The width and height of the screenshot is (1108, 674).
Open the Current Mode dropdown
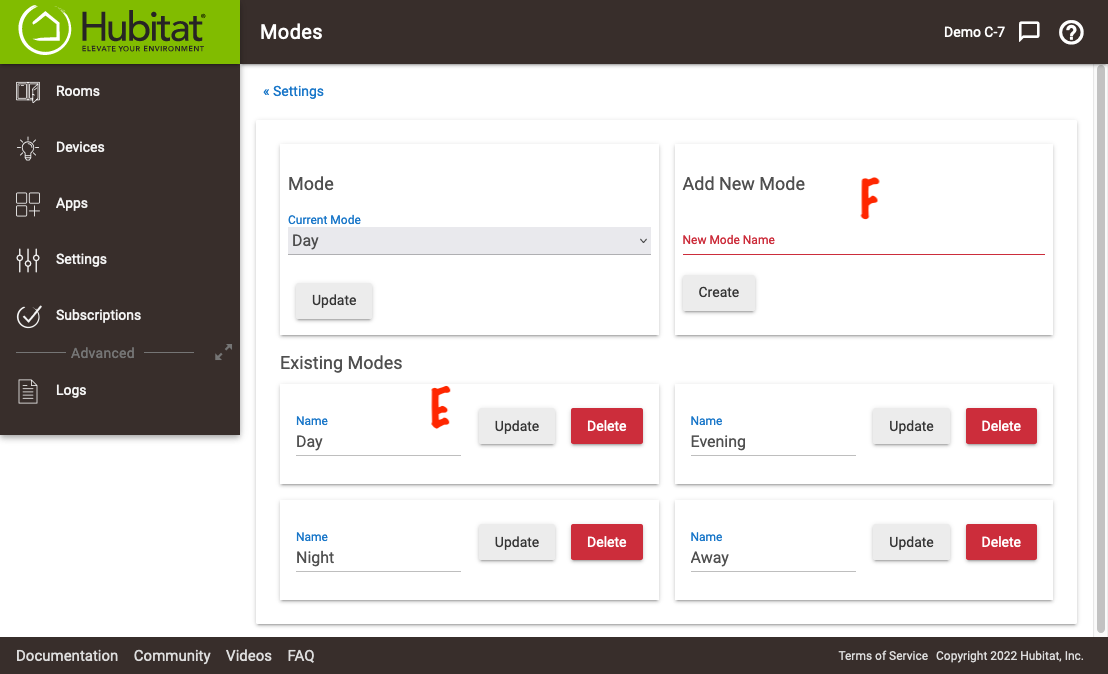pos(469,241)
